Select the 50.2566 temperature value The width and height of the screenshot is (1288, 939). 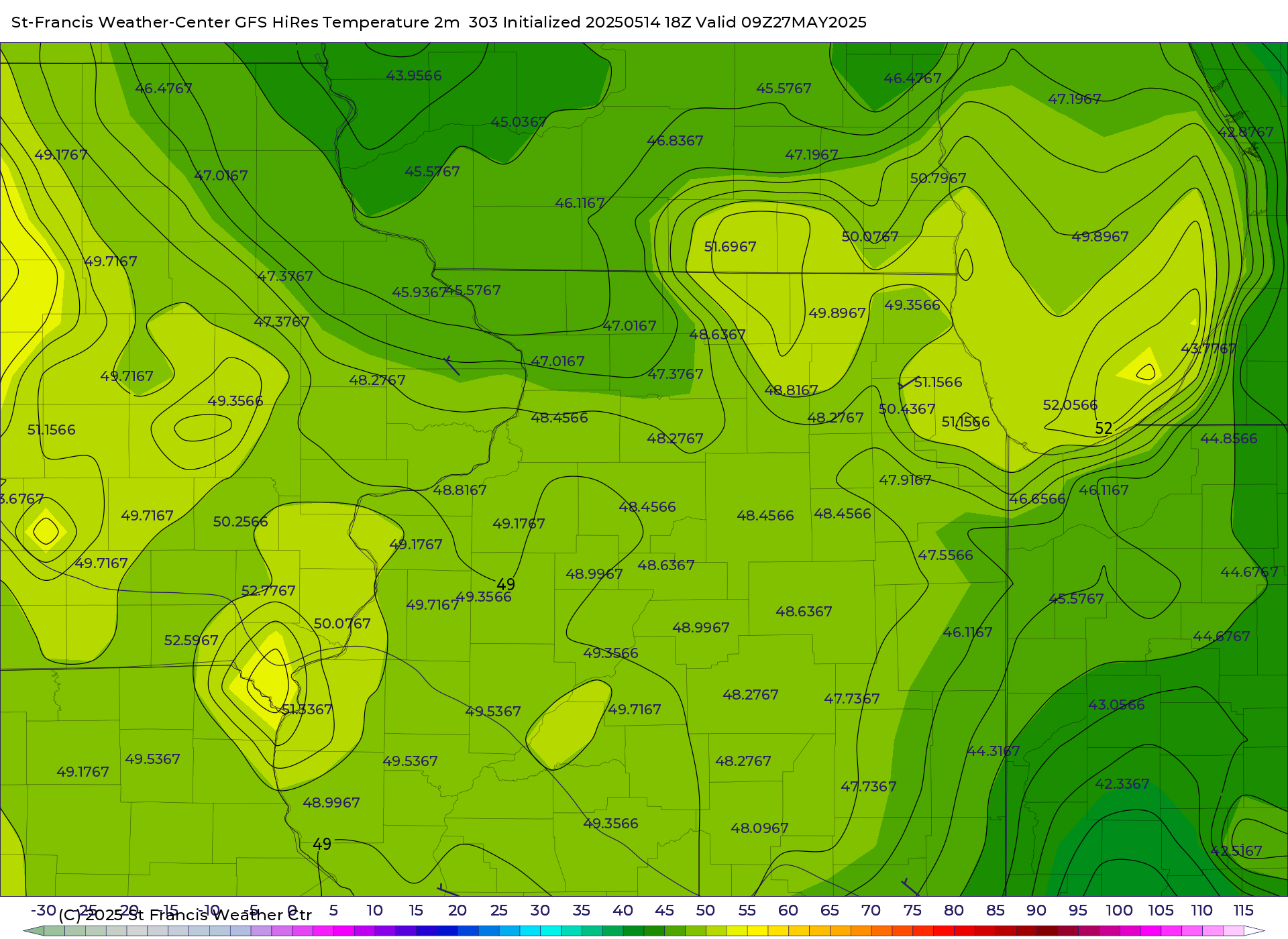point(240,522)
